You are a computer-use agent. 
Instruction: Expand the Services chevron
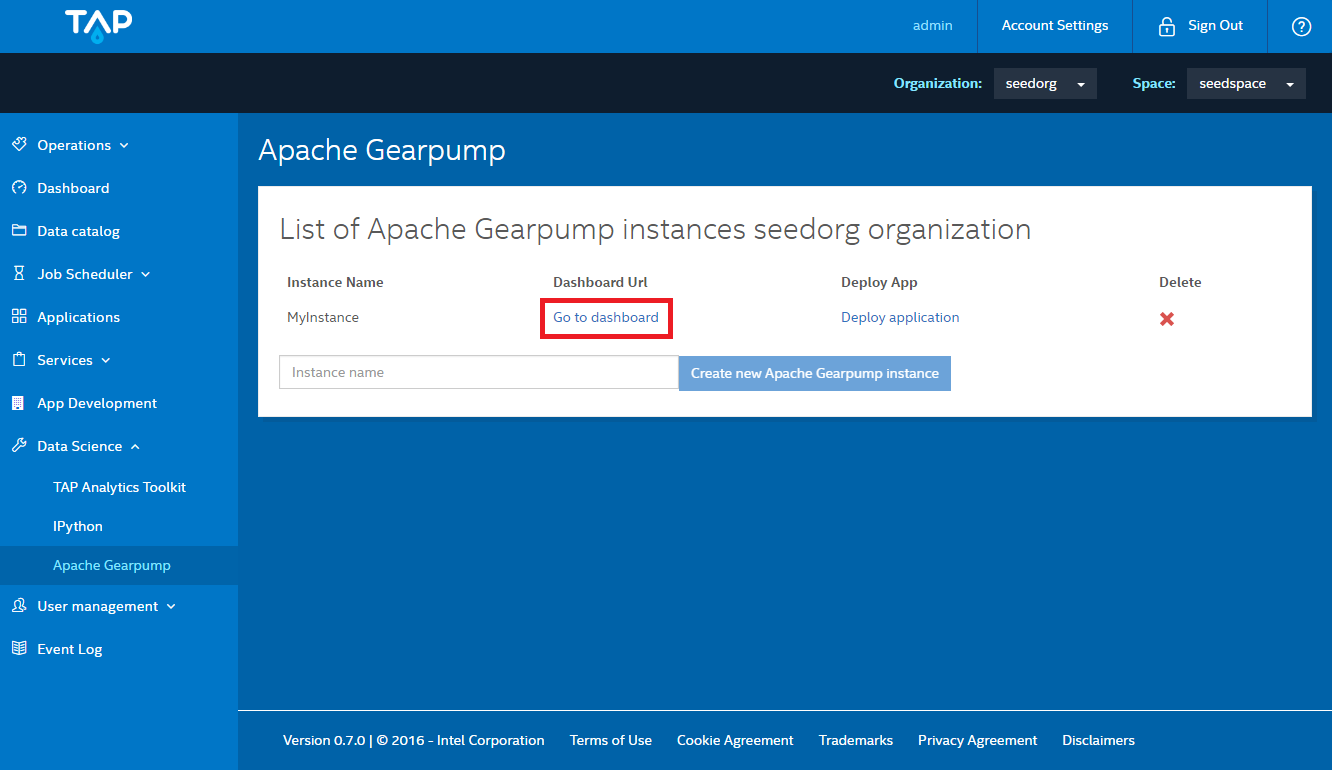click(x=106, y=361)
